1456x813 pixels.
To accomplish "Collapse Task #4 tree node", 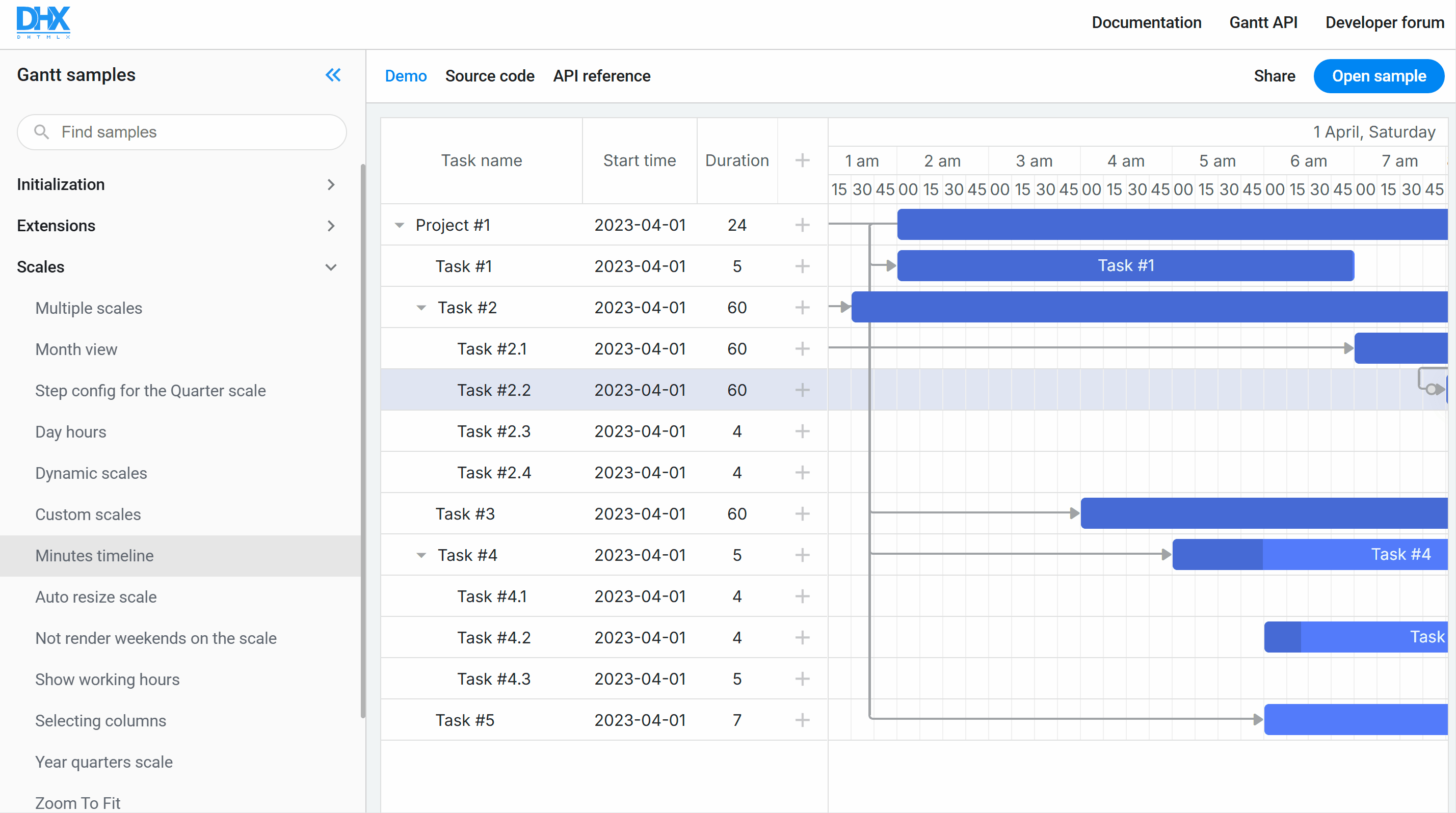I will point(421,555).
